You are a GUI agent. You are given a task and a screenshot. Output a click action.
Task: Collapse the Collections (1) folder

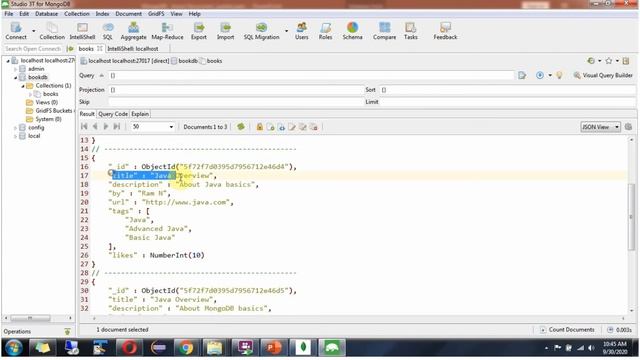(23, 86)
